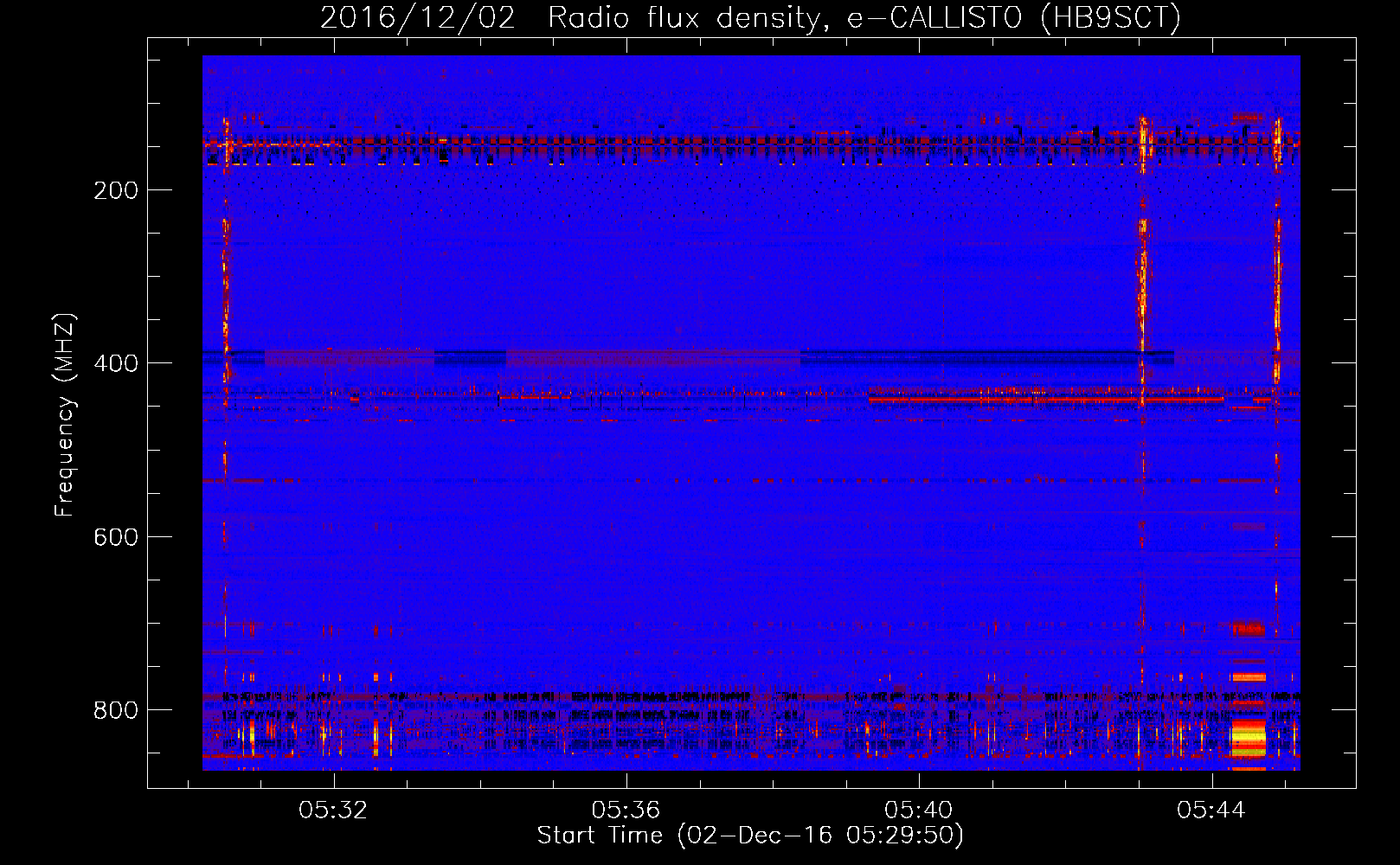Click the 05:44 time tick label
The image size is (1400, 865).
click(x=1211, y=810)
